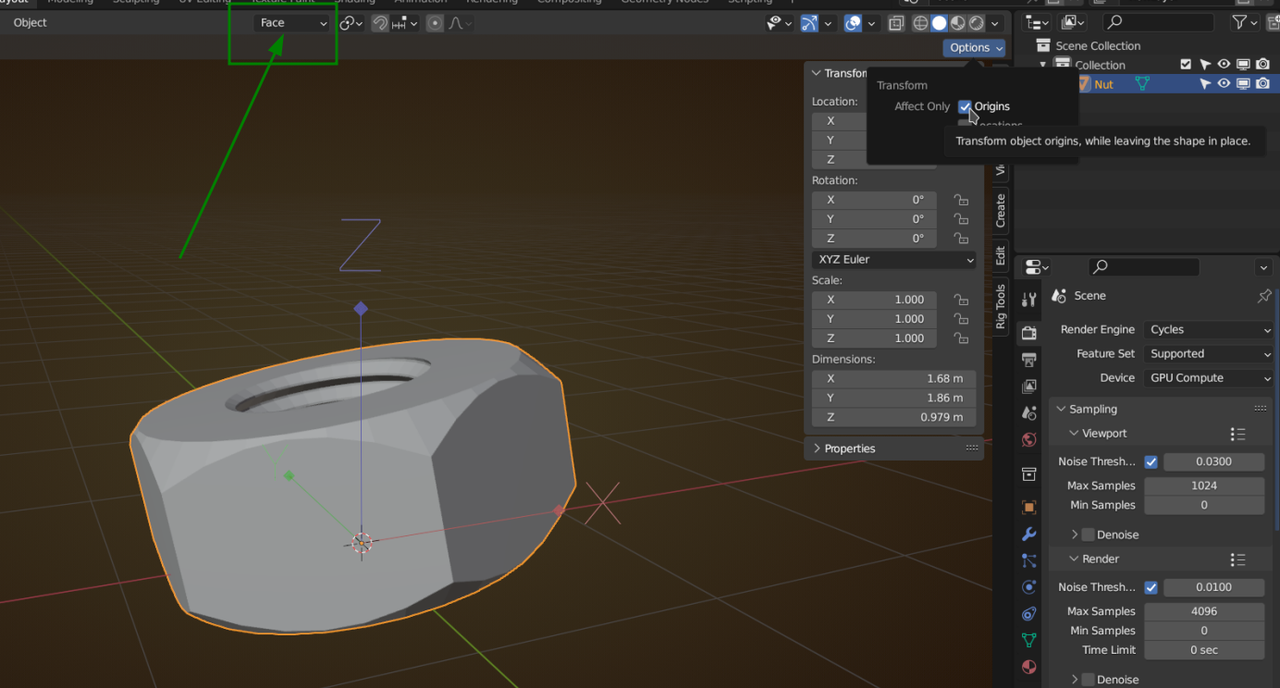Click the viewport Max Samples field

(x=1203, y=486)
